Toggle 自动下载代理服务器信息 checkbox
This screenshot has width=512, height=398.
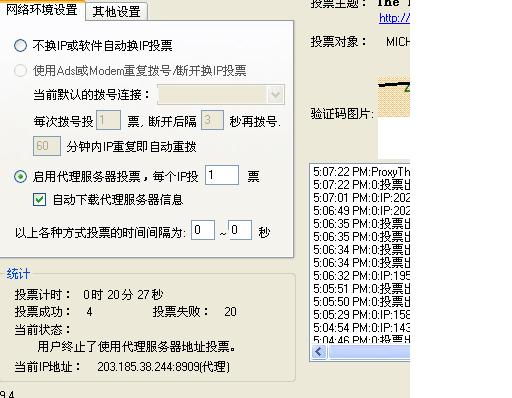coord(39,200)
